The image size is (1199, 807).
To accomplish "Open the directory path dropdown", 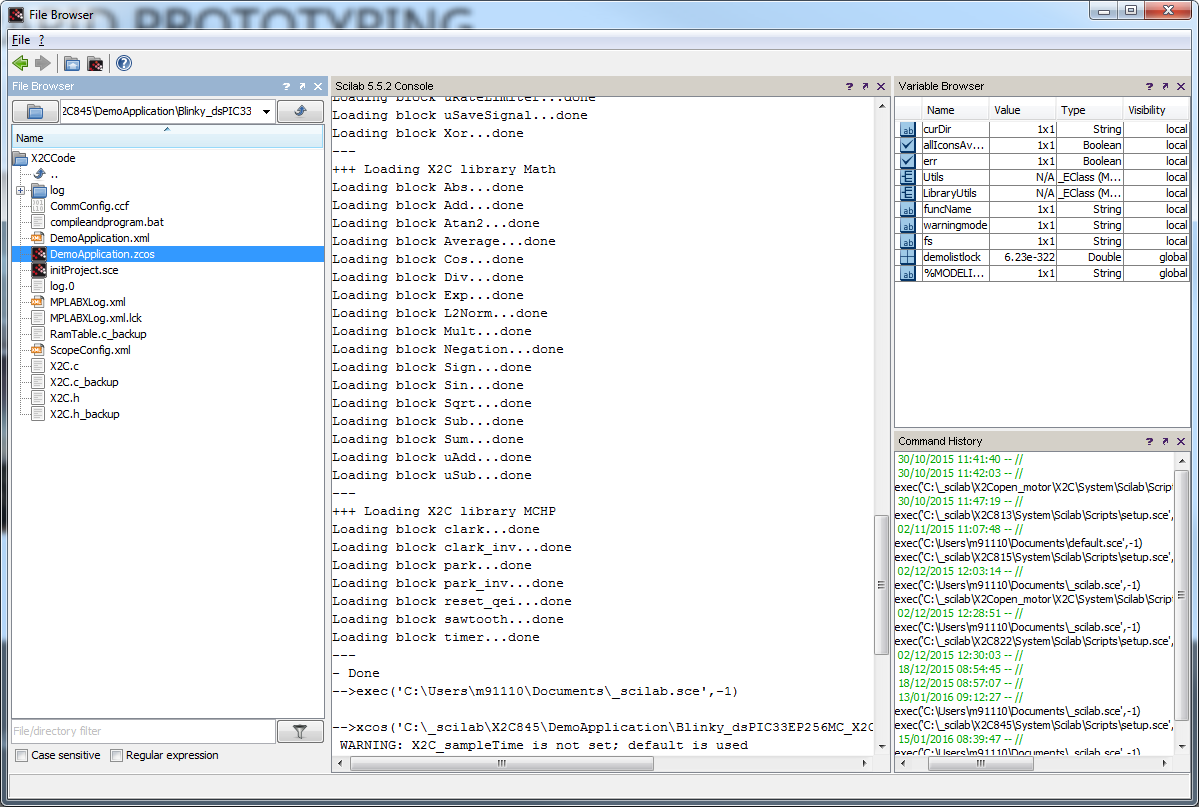I will coord(266,111).
